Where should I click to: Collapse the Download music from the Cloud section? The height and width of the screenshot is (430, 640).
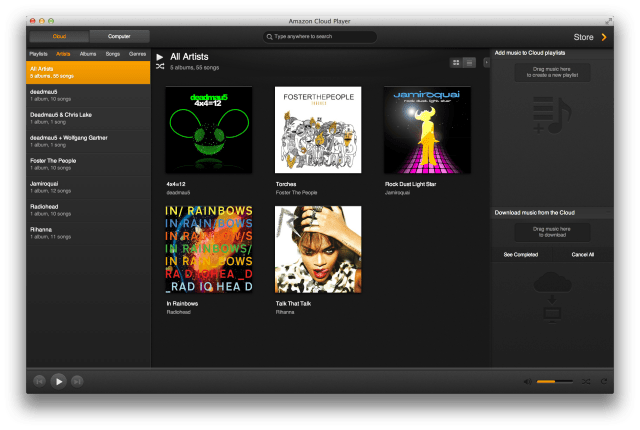pos(608,213)
